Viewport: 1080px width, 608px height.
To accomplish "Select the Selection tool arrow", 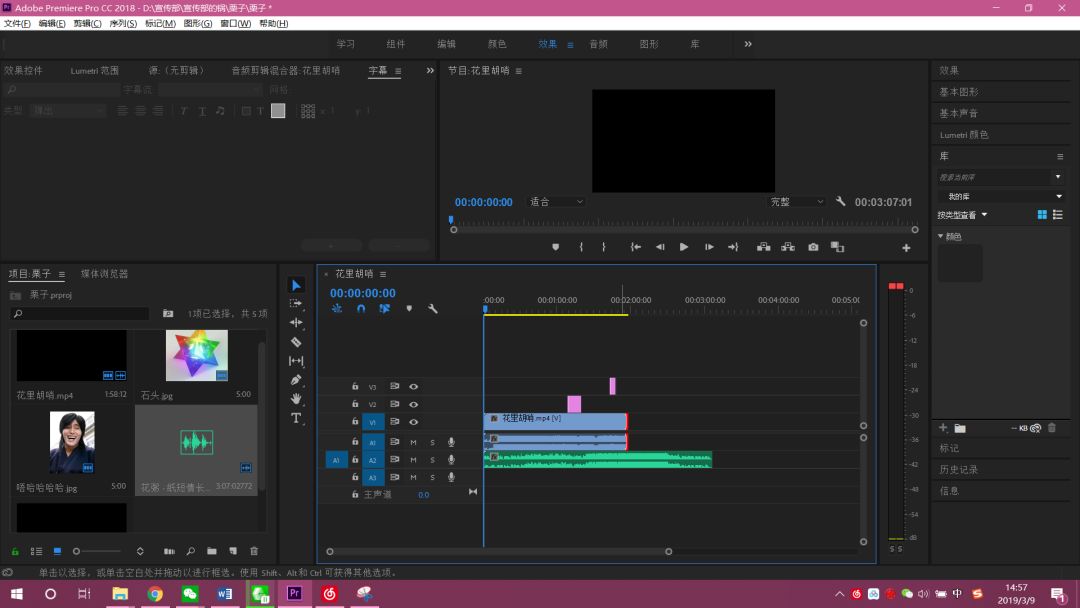I will tap(296, 285).
